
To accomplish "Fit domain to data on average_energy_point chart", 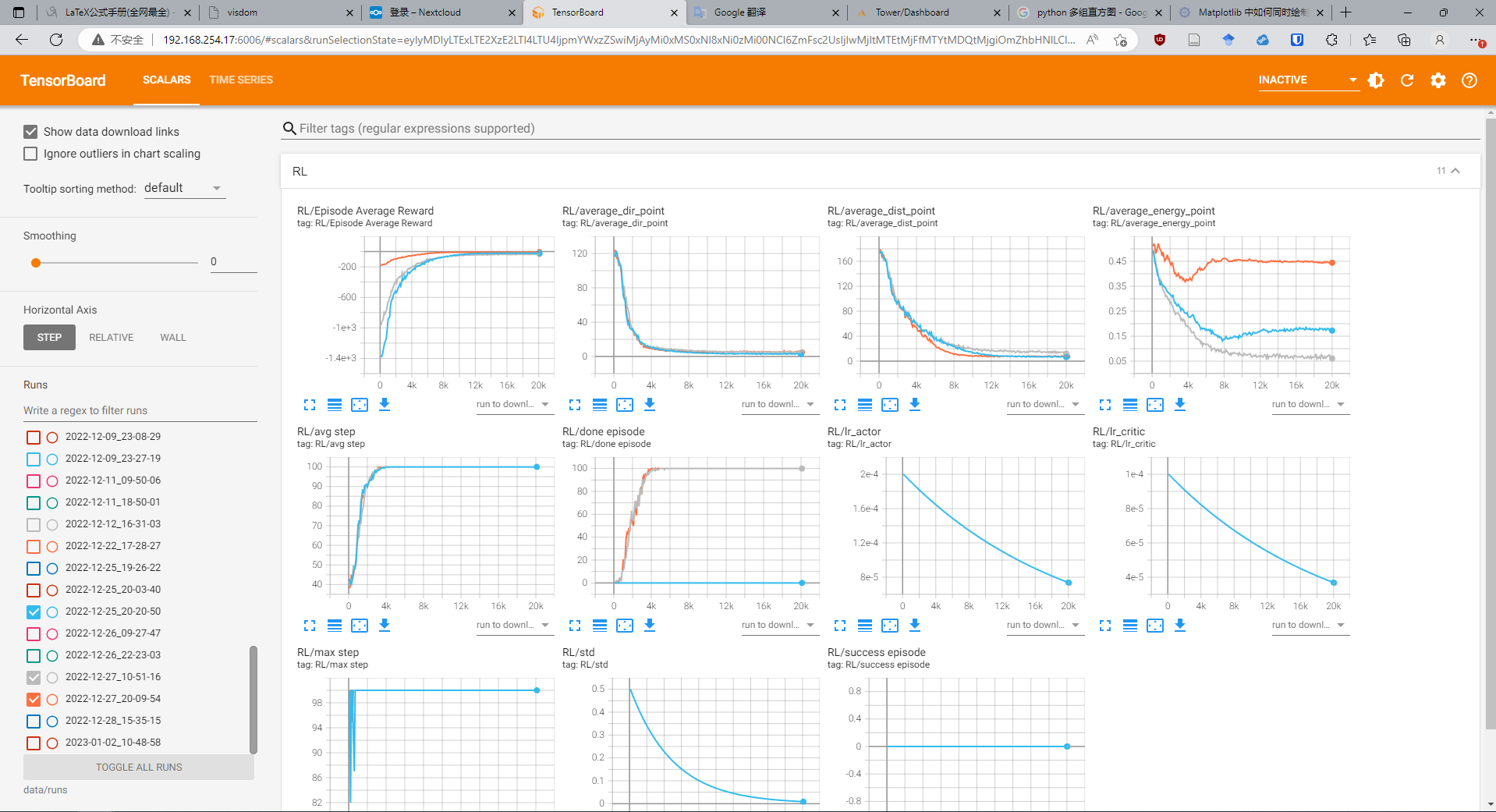I will click(1155, 405).
